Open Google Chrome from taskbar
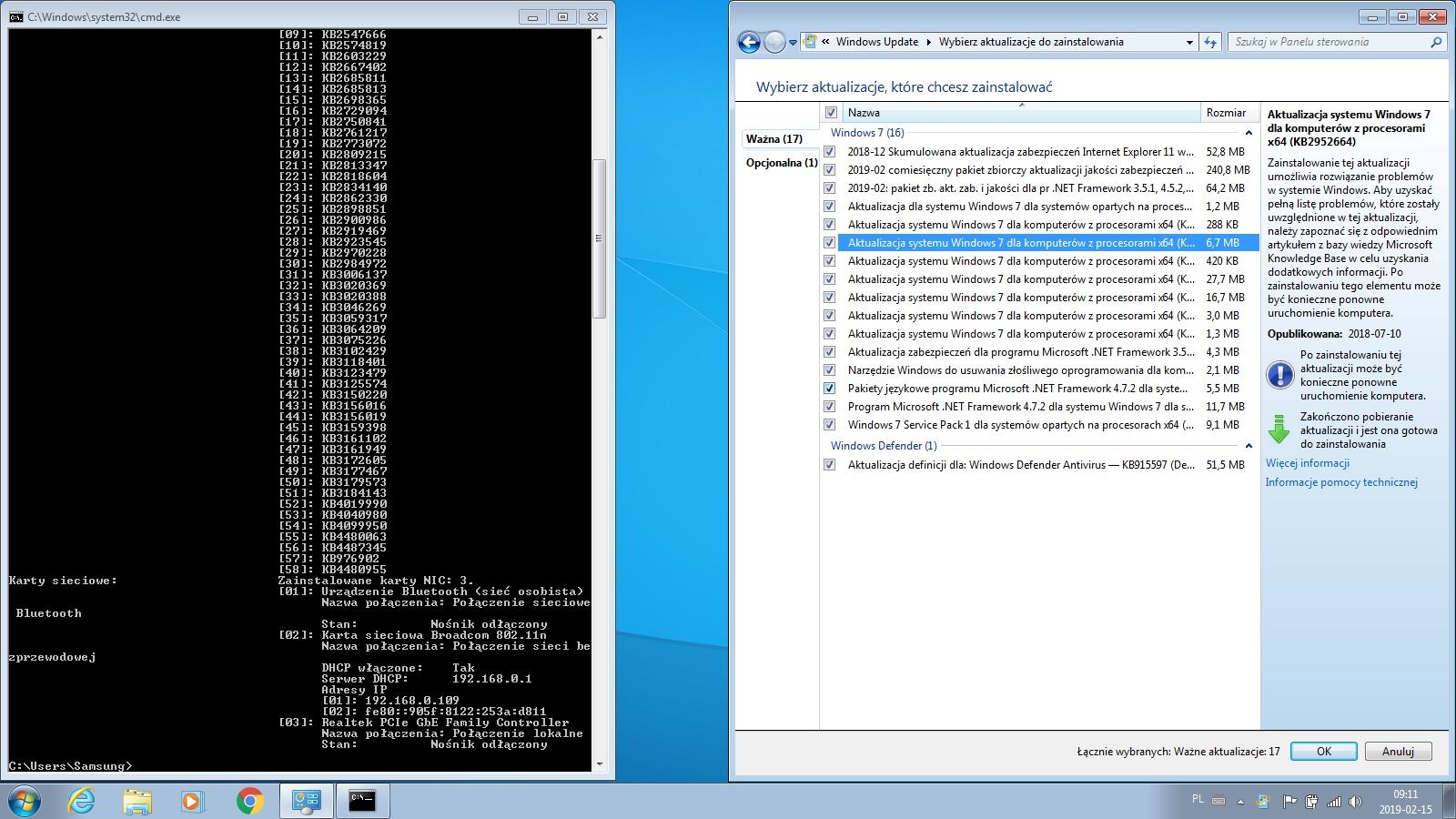This screenshot has height=819, width=1456. click(249, 801)
